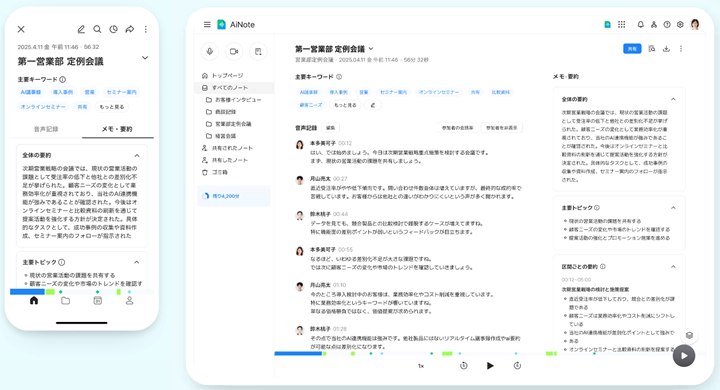720x390 pixels.
Task: Open the お客様インタビュー folder
Action: (234, 100)
